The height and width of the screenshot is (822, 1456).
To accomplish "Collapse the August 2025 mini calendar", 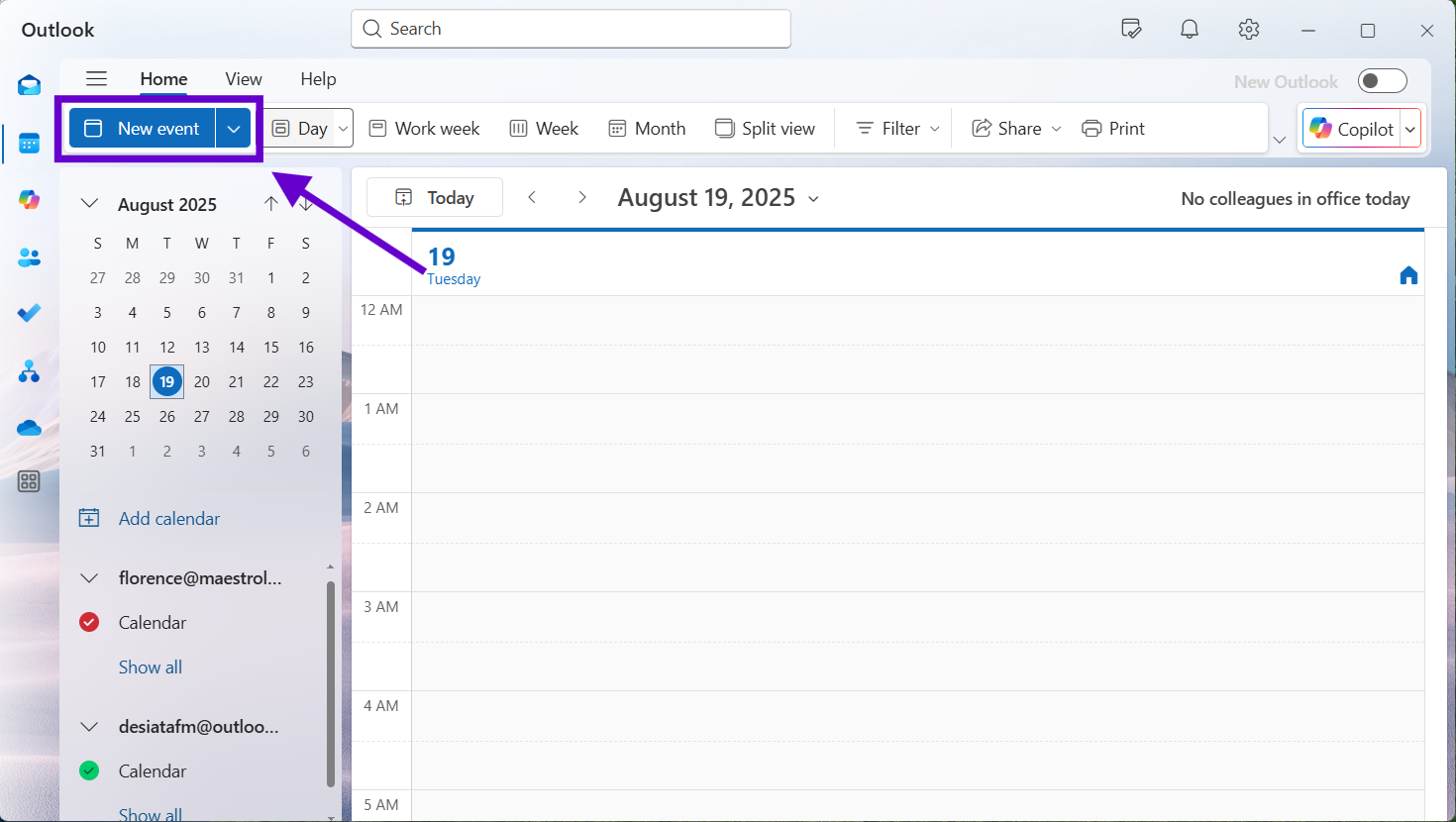I will [89, 203].
